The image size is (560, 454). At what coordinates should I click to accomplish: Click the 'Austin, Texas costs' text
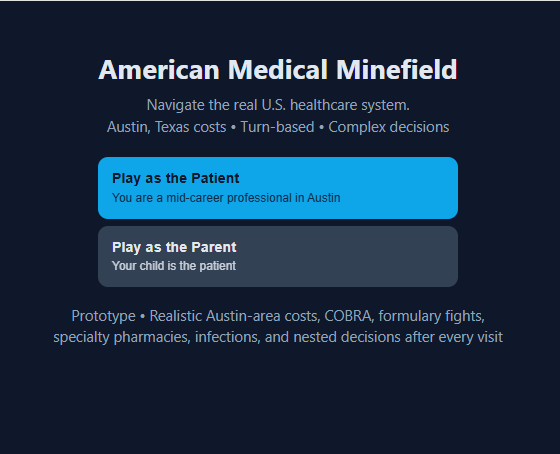pos(166,127)
